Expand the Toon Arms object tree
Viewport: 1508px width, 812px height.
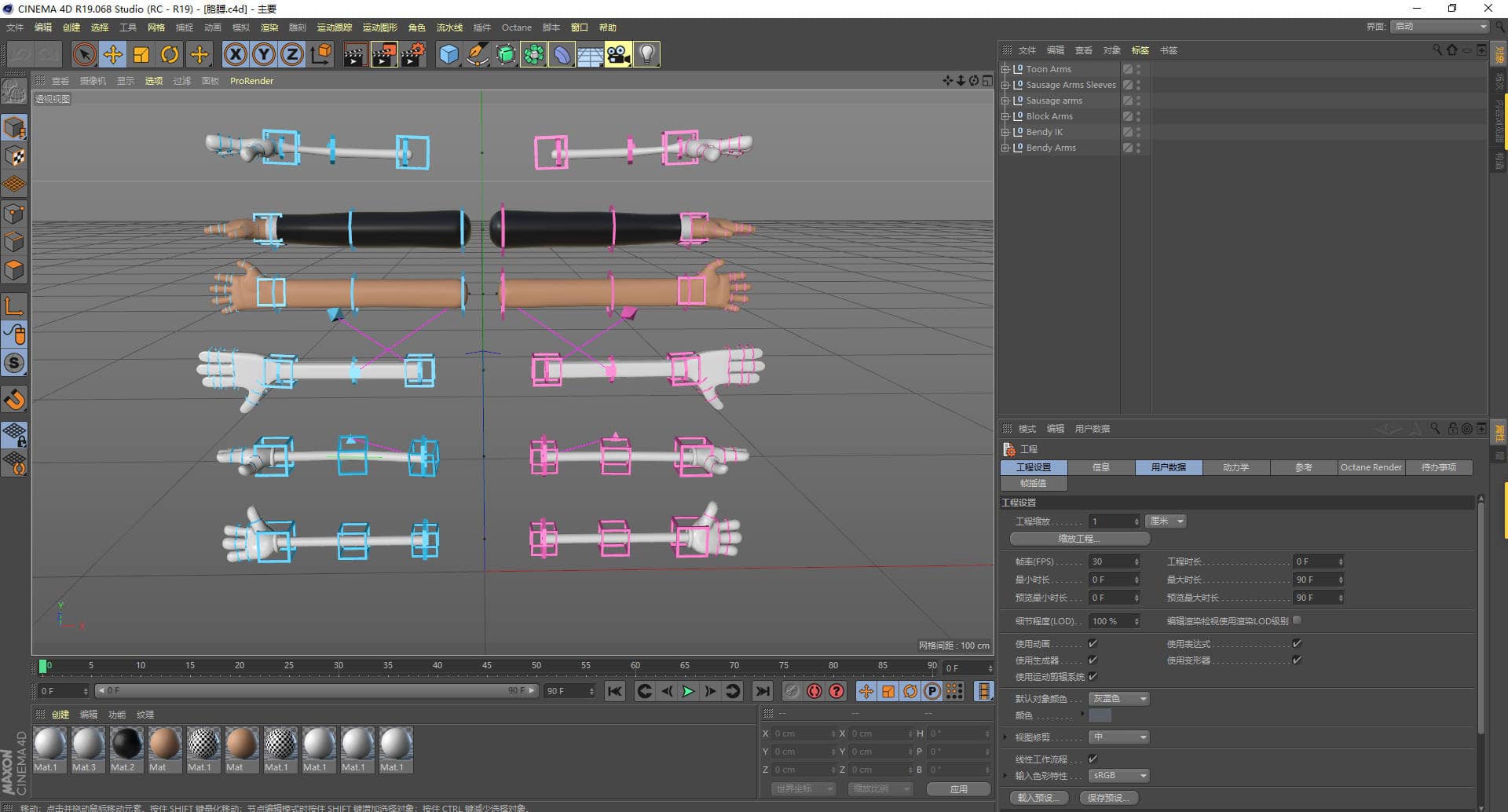[x=1005, y=69]
